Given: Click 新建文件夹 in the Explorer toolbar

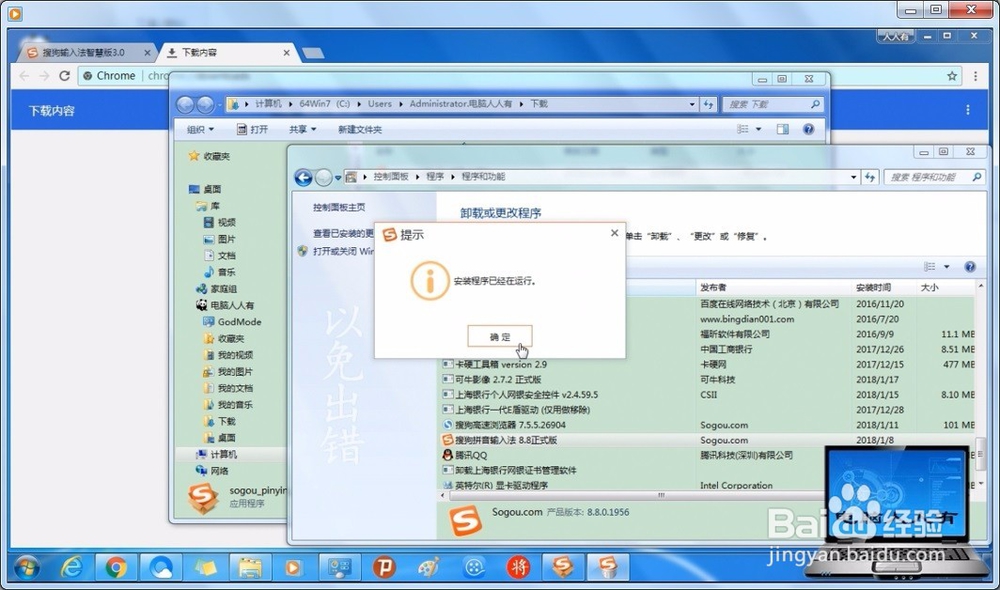Looking at the screenshot, I should point(360,129).
